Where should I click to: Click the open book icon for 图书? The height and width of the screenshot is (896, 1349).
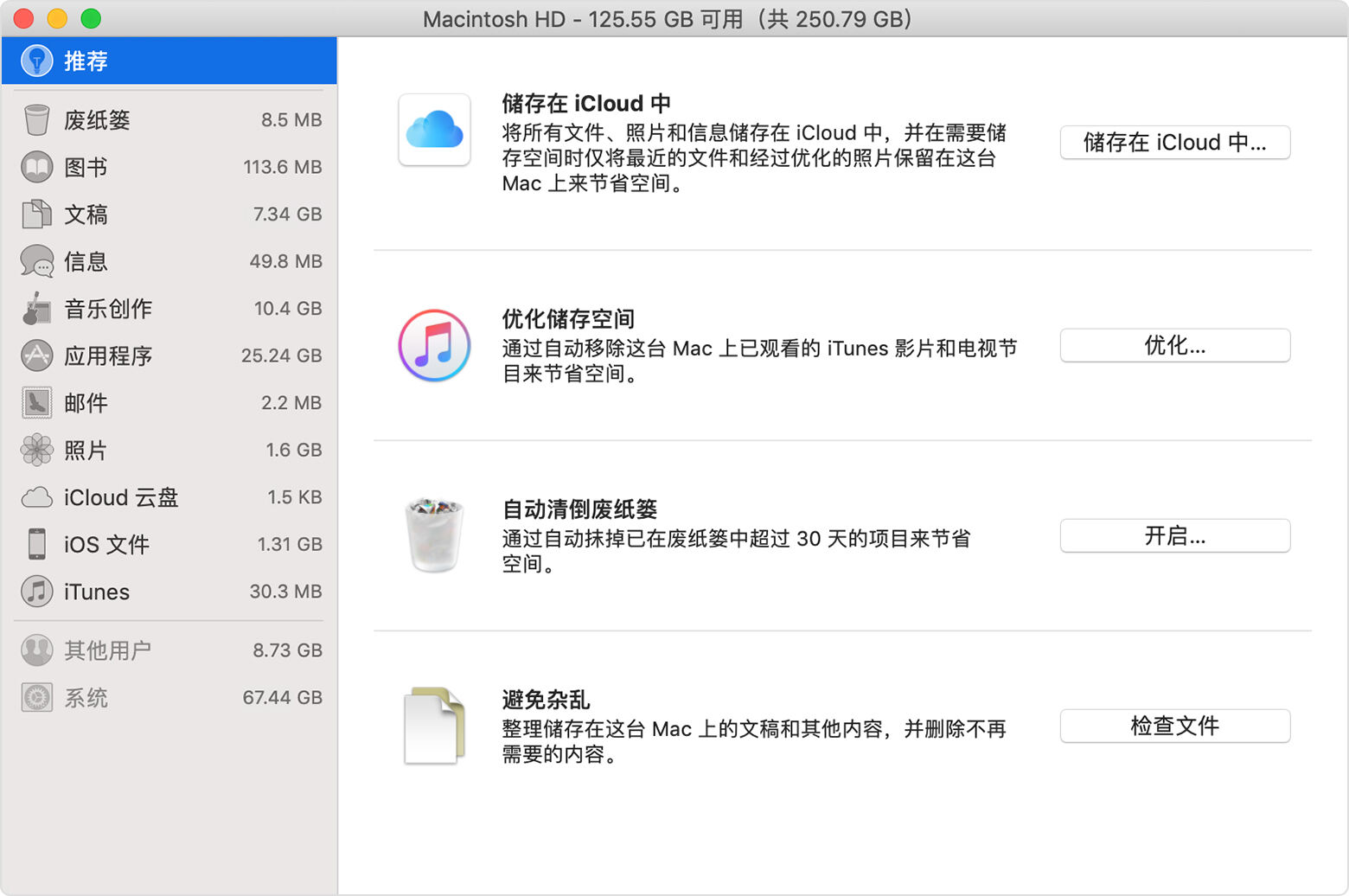(36, 167)
